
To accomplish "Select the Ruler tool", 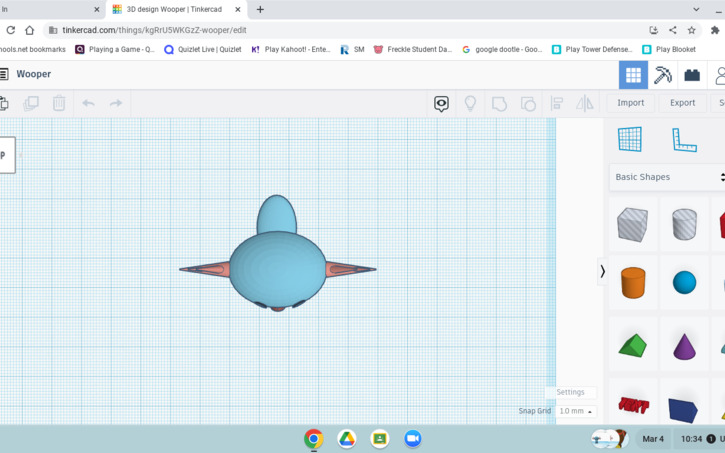I will [x=684, y=140].
